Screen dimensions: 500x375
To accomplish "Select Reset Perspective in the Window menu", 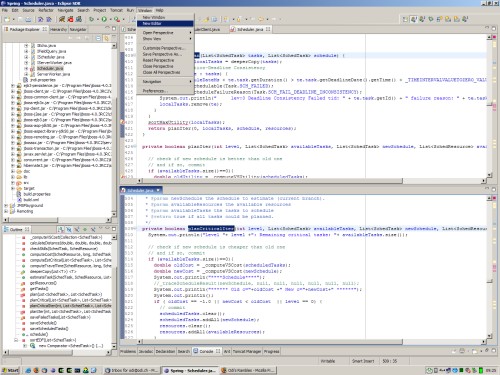I will click(165, 60).
